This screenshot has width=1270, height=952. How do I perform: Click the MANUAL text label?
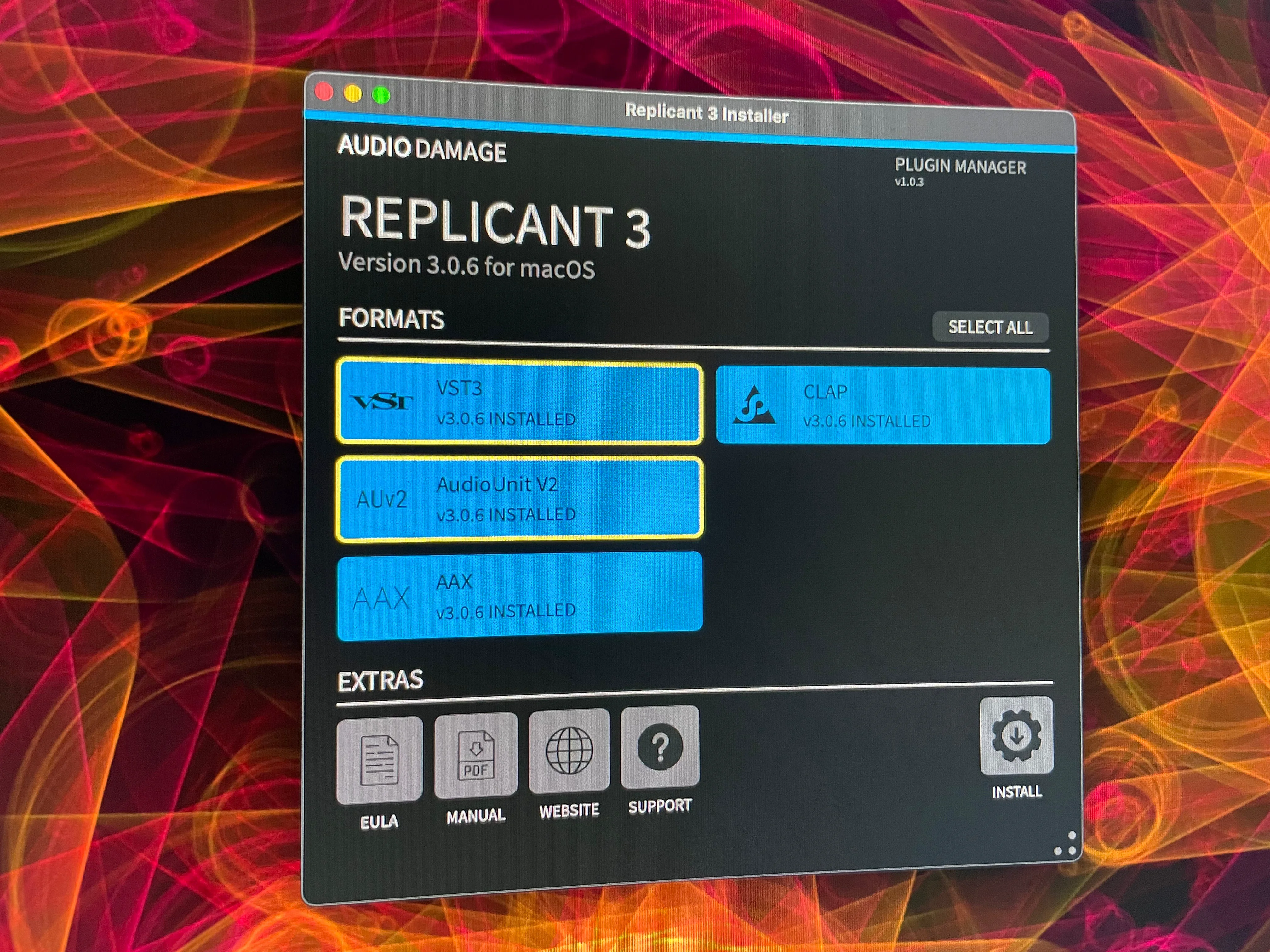click(476, 815)
